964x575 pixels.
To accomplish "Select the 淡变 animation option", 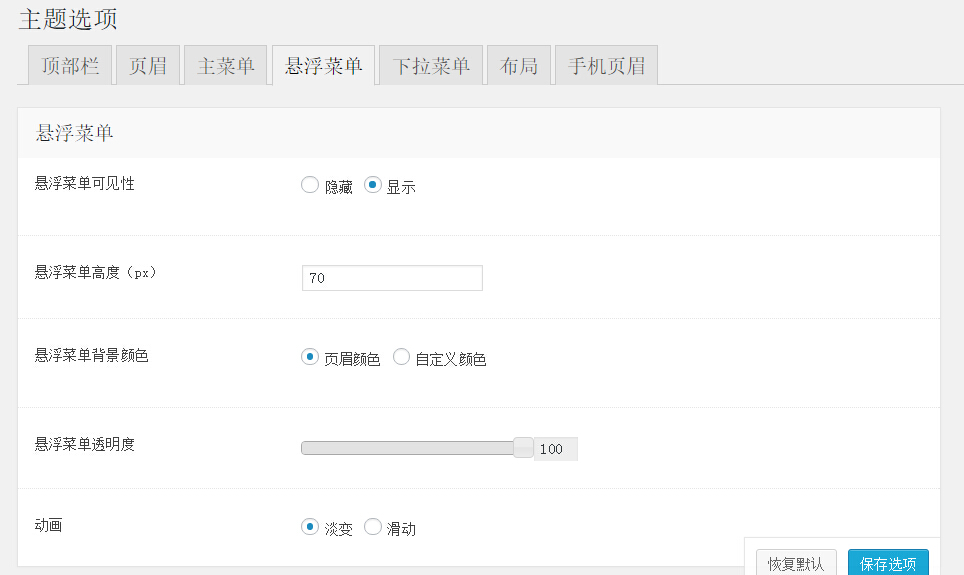I will coord(310,527).
